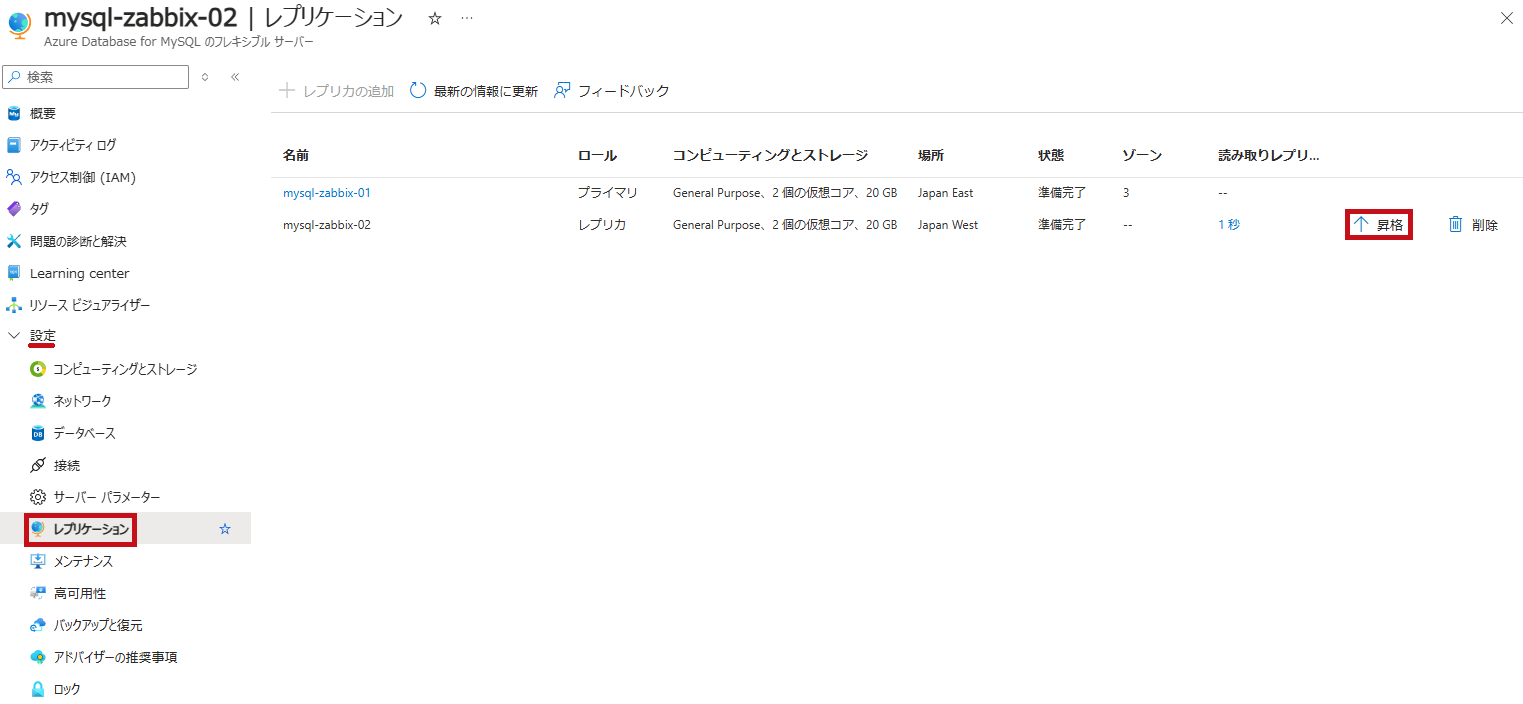Click the 状態 column header
The height and width of the screenshot is (704, 1523).
pos(1051,155)
